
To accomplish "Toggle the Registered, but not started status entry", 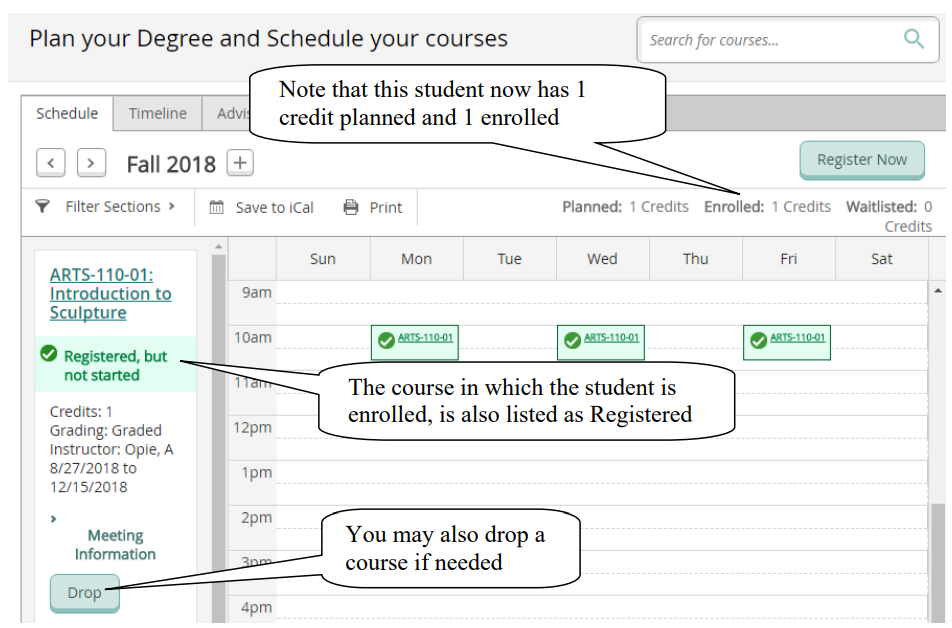I will coord(115,362).
